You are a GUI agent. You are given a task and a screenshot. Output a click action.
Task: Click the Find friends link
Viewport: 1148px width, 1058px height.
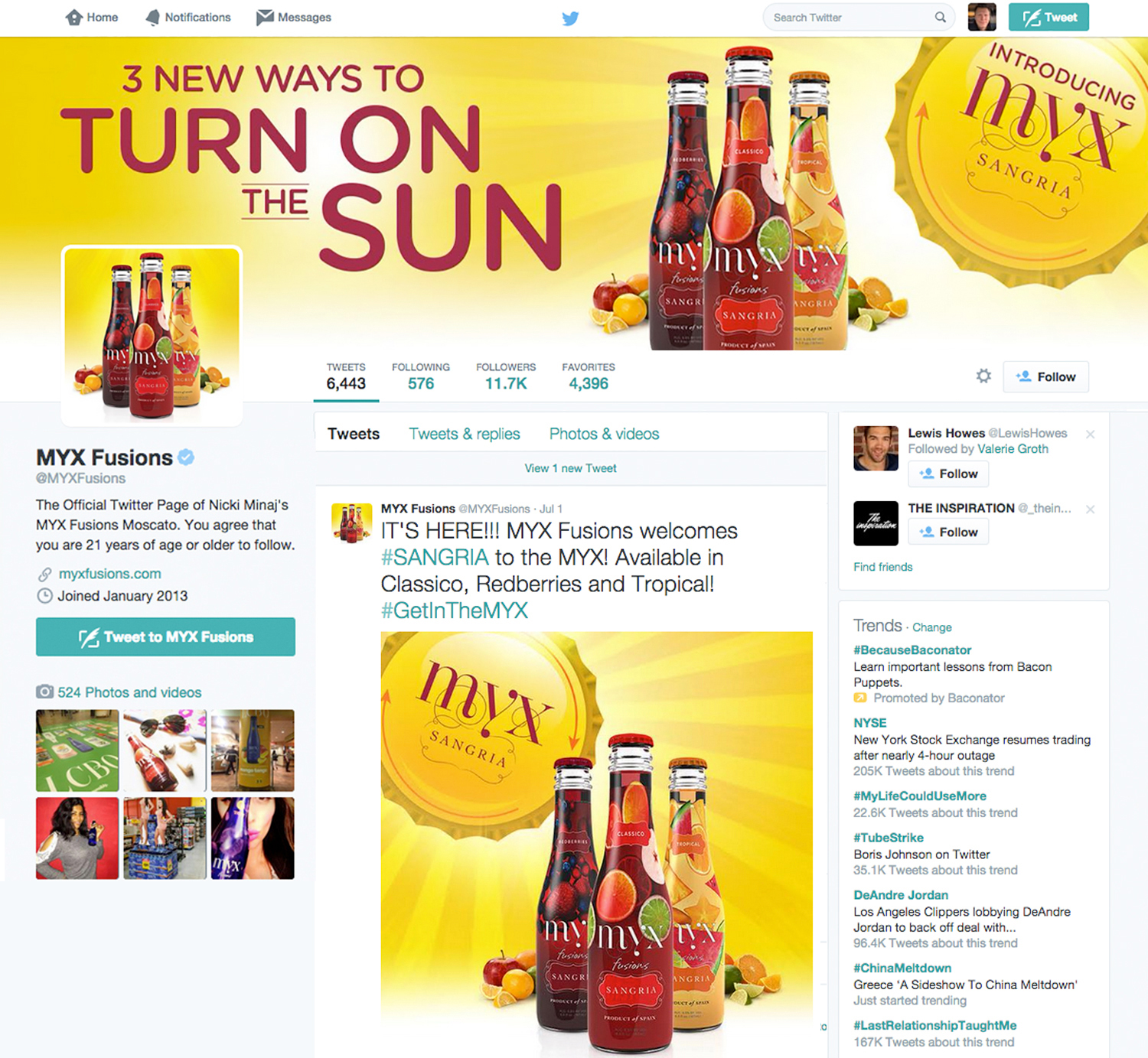(883, 567)
